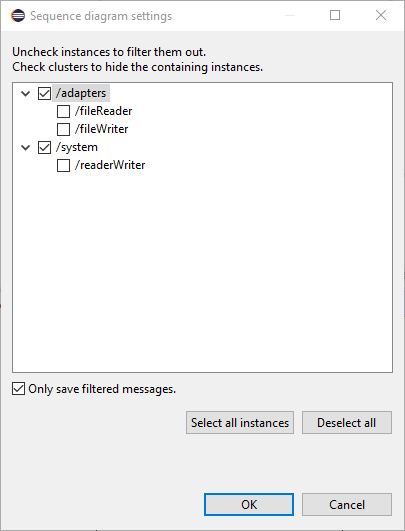
Task: Maximize the settings dialog window
Action: 335,15
